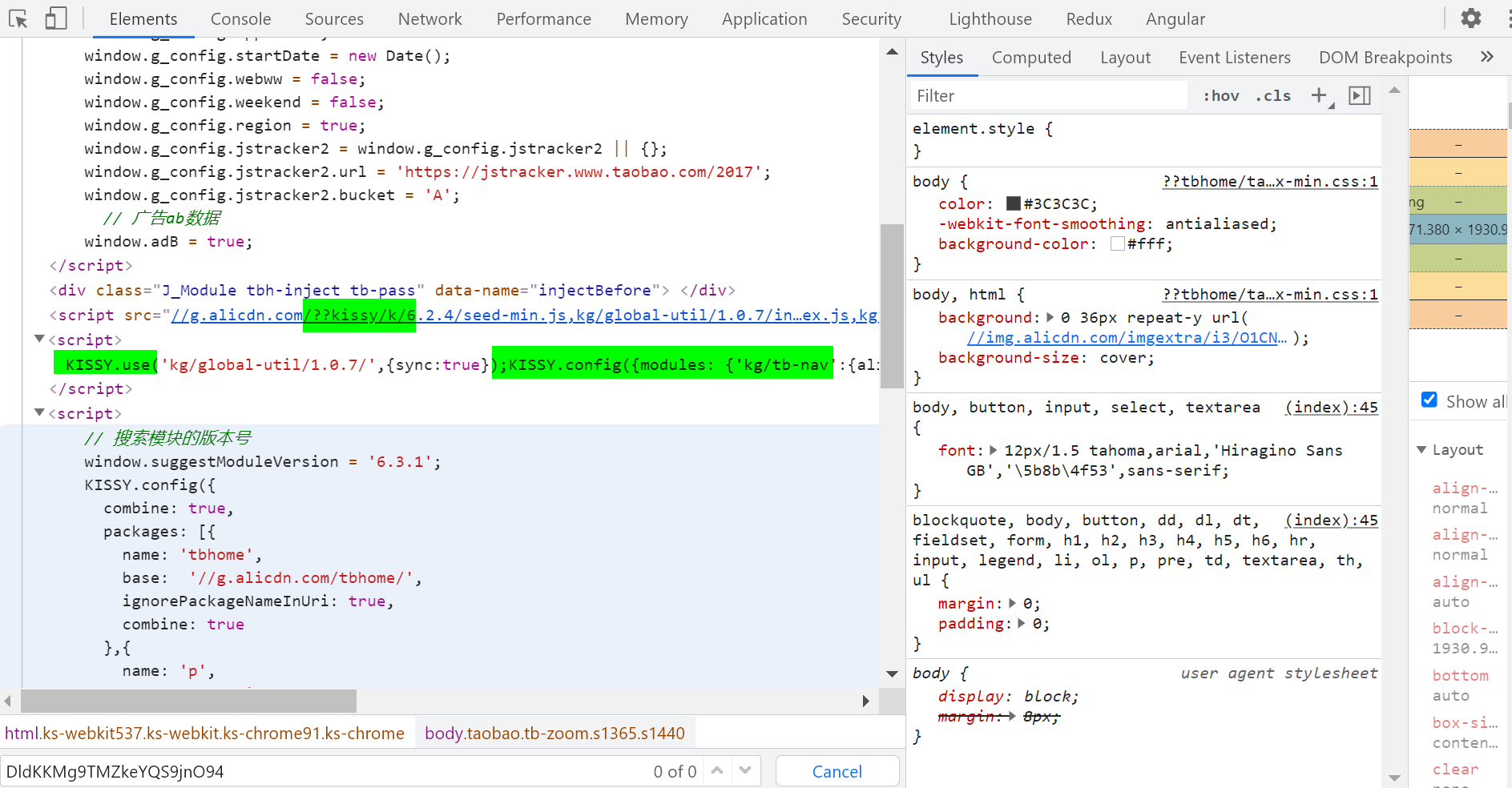
Task: Toggle the .cls class editor
Action: 1273,96
